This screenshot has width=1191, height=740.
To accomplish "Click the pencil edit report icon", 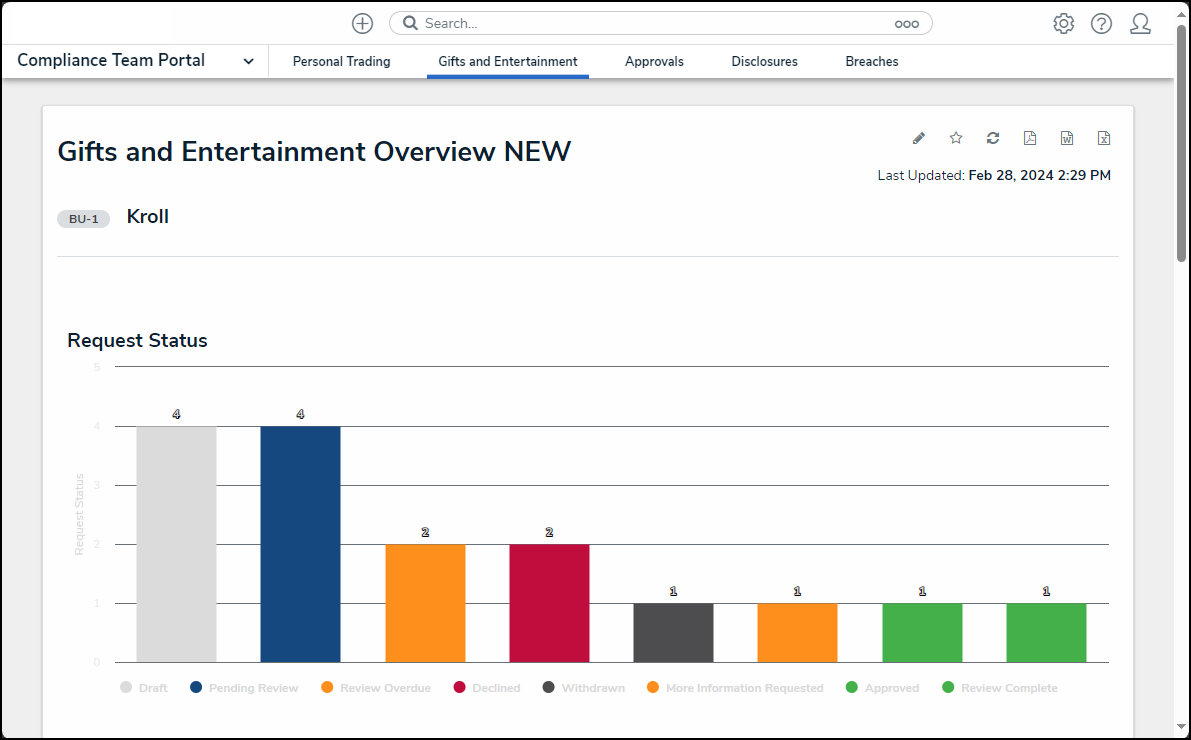I will [x=919, y=138].
